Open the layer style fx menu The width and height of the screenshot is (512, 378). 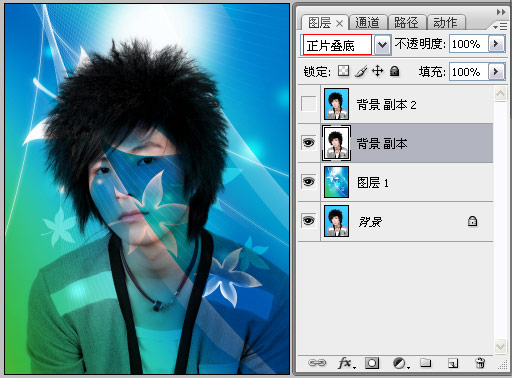[346, 363]
